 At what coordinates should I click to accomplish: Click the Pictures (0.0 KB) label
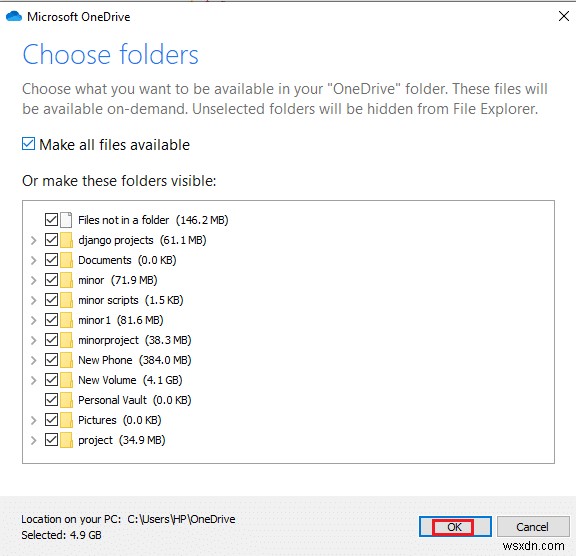(119, 420)
